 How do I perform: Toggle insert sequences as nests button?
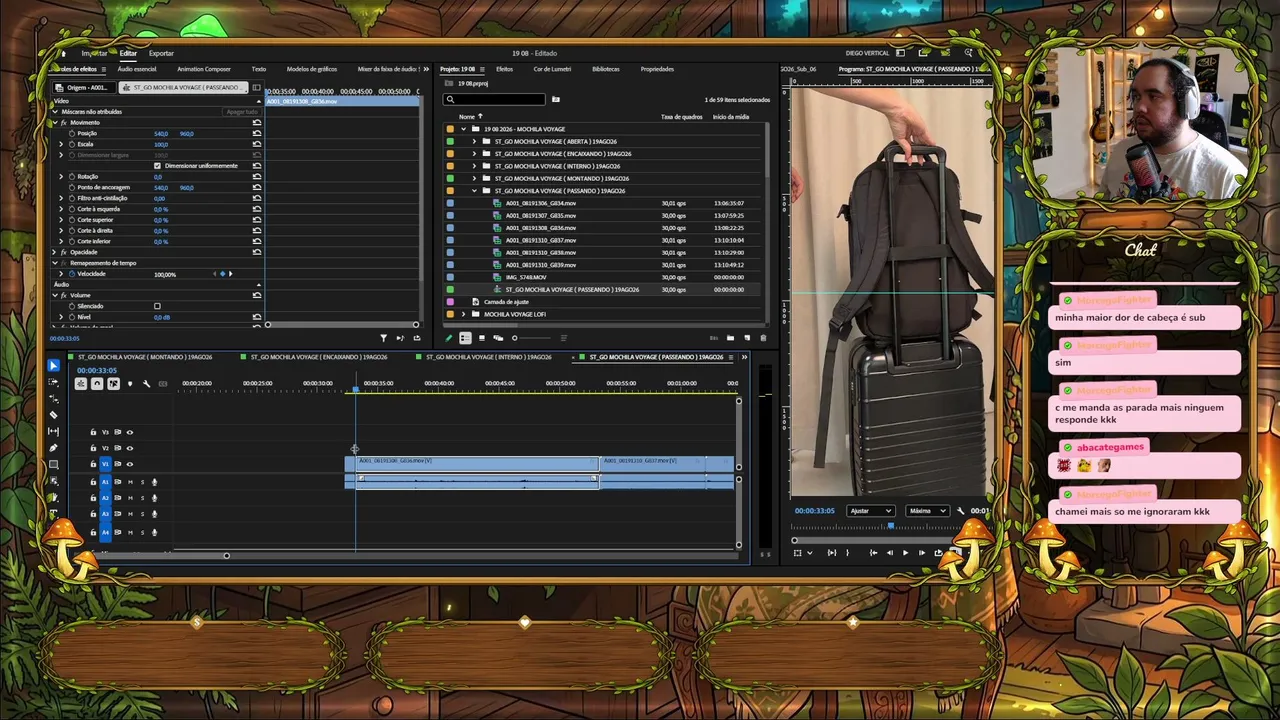tap(81, 384)
